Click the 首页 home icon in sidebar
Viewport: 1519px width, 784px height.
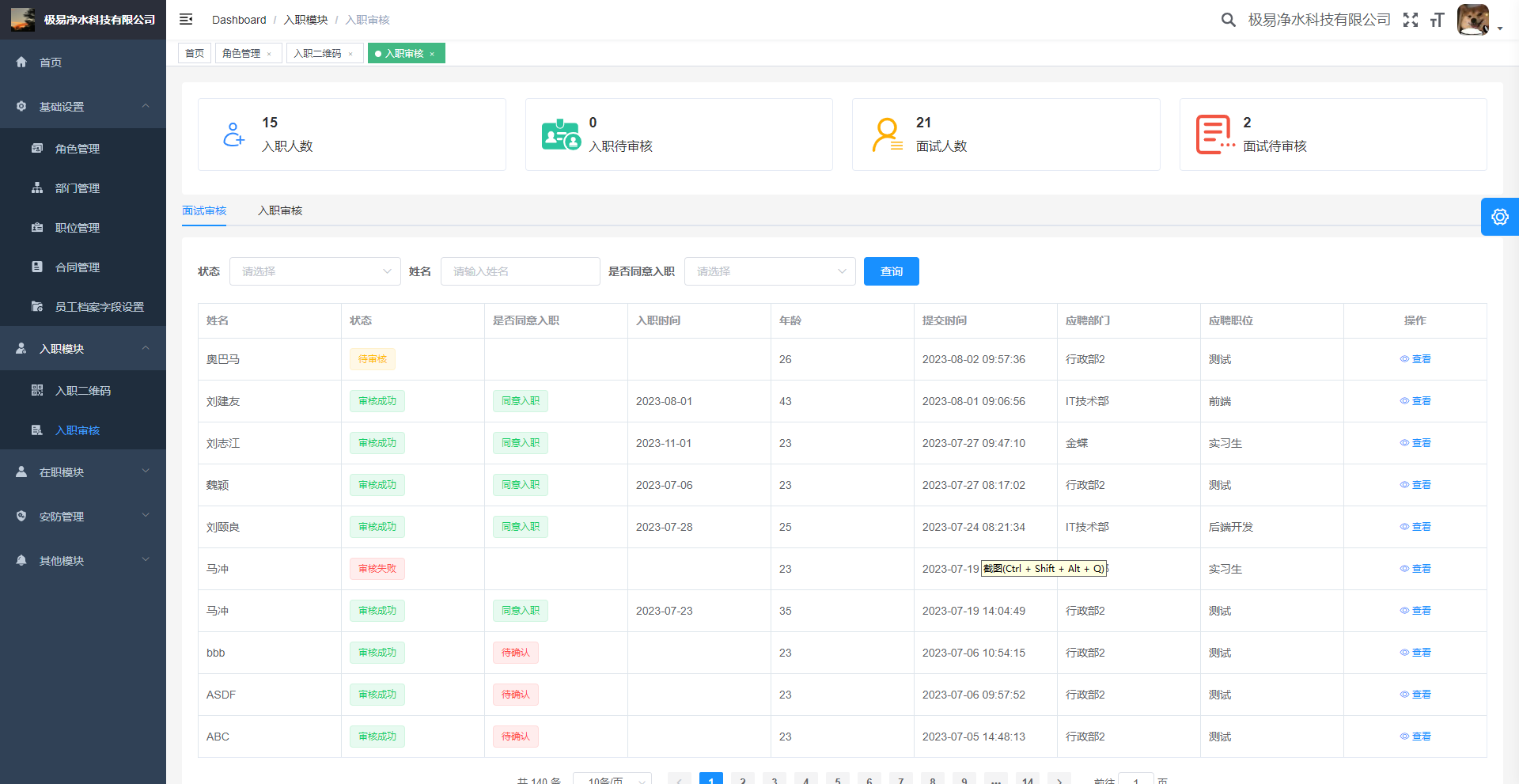click(21, 62)
